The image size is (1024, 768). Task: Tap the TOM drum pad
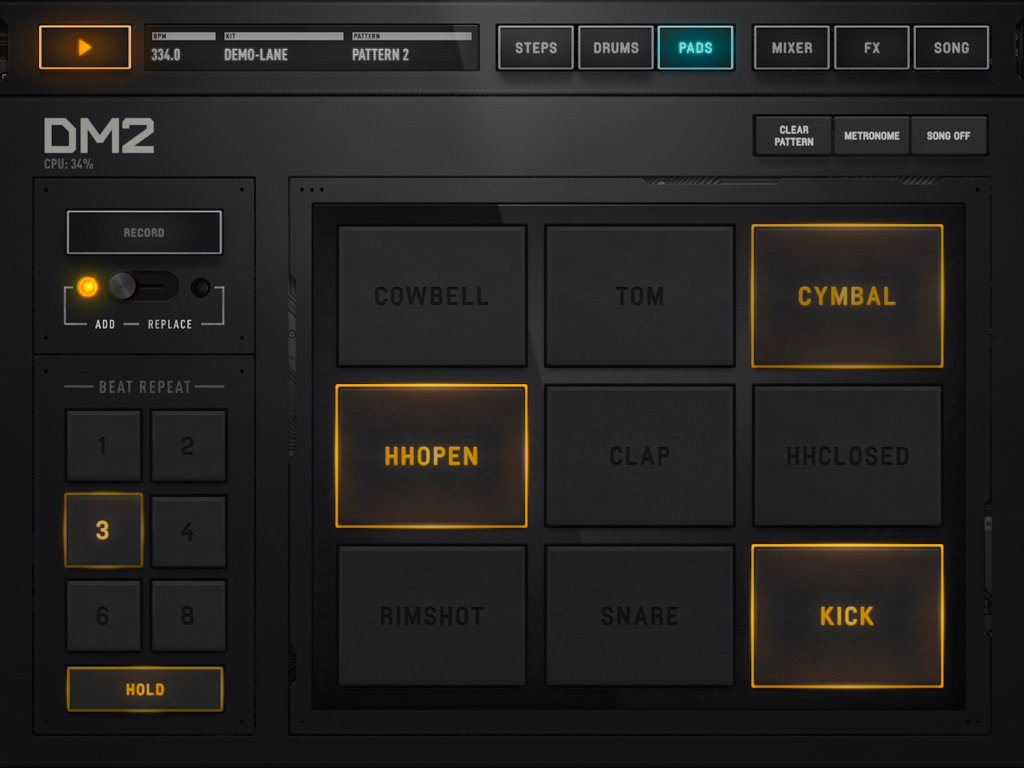pyautogui.click(x=639, y=296)
